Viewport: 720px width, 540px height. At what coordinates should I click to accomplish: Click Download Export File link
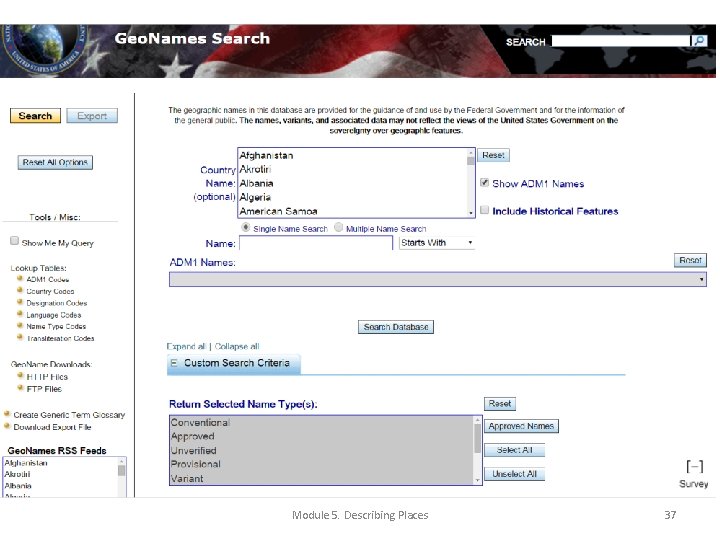point(52,427)
